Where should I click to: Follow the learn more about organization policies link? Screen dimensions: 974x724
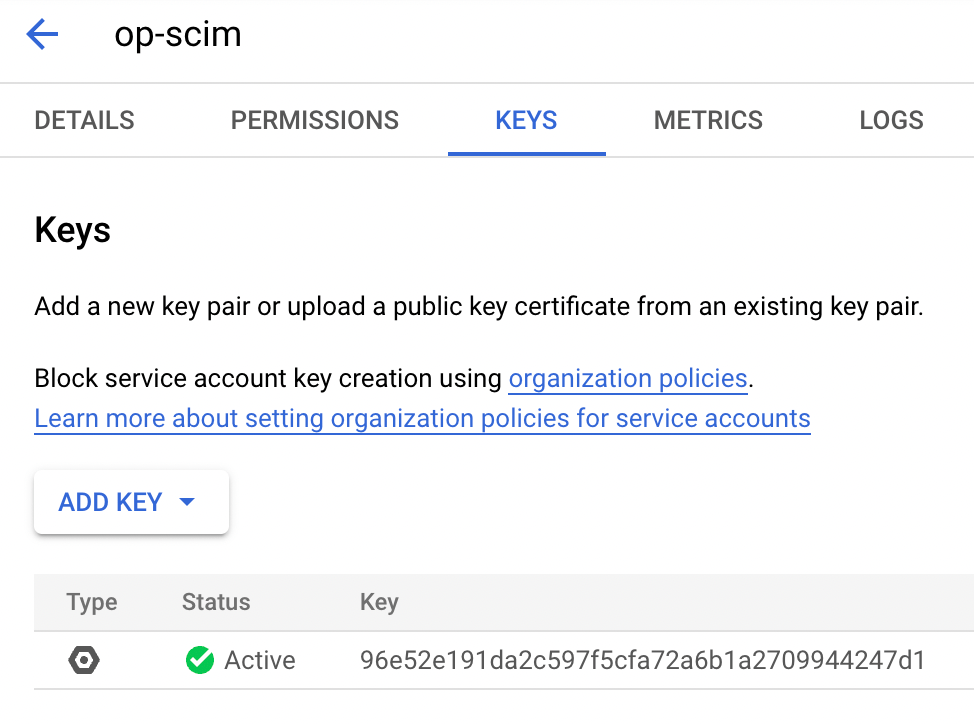point(422,418)
